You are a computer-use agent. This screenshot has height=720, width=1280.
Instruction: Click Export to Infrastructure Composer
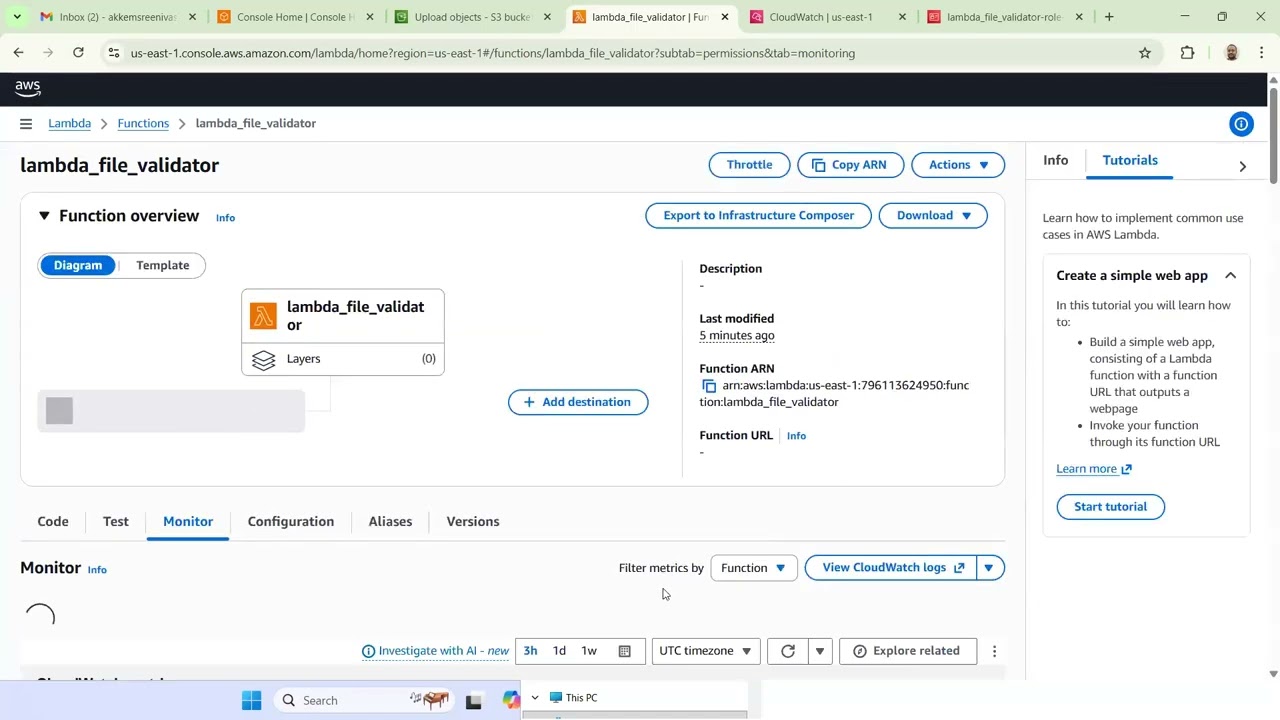click(758, 216)
